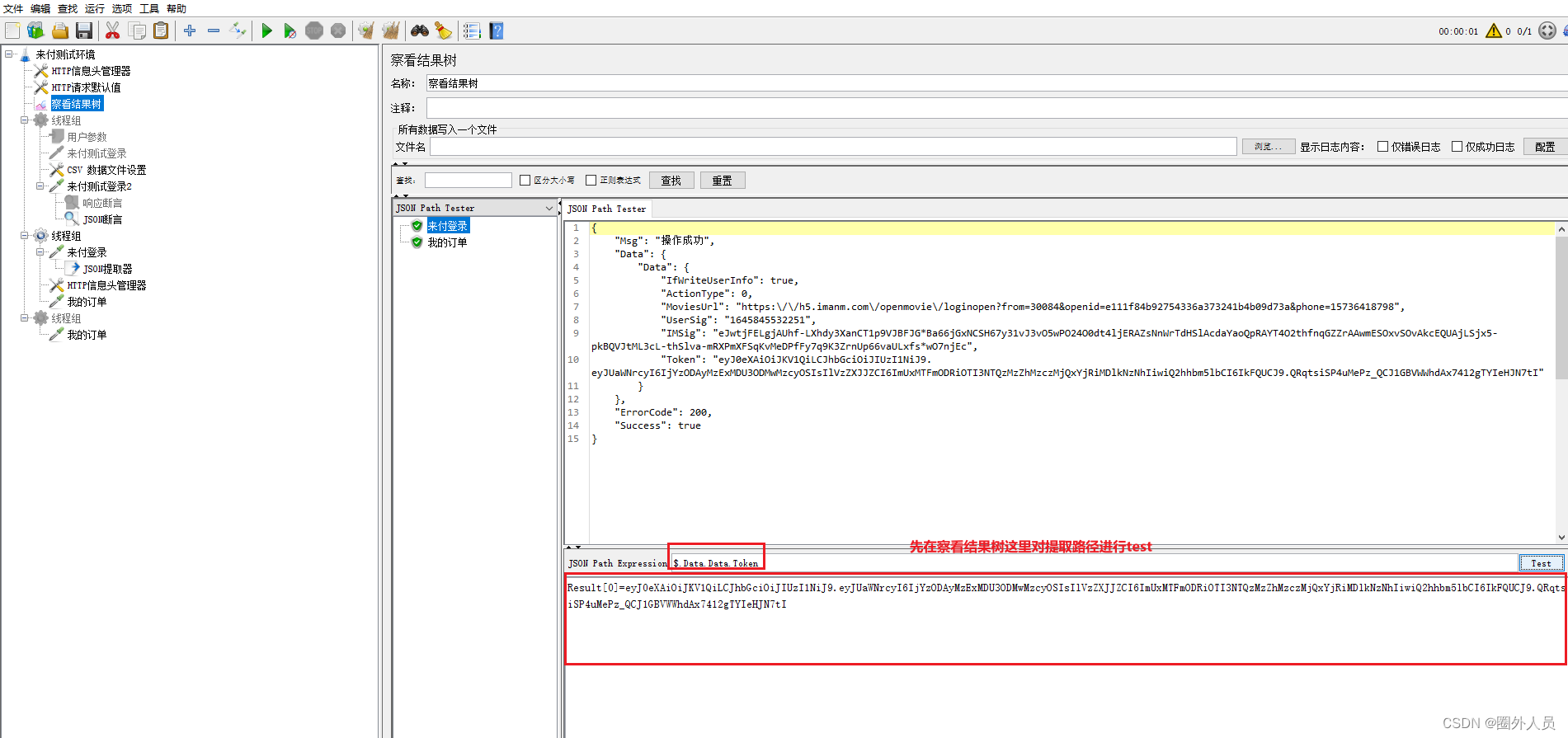The height and width of the screenshot is (738, 1568).
Task: Open the 查找 menu
Action: (x=68, y=8)
